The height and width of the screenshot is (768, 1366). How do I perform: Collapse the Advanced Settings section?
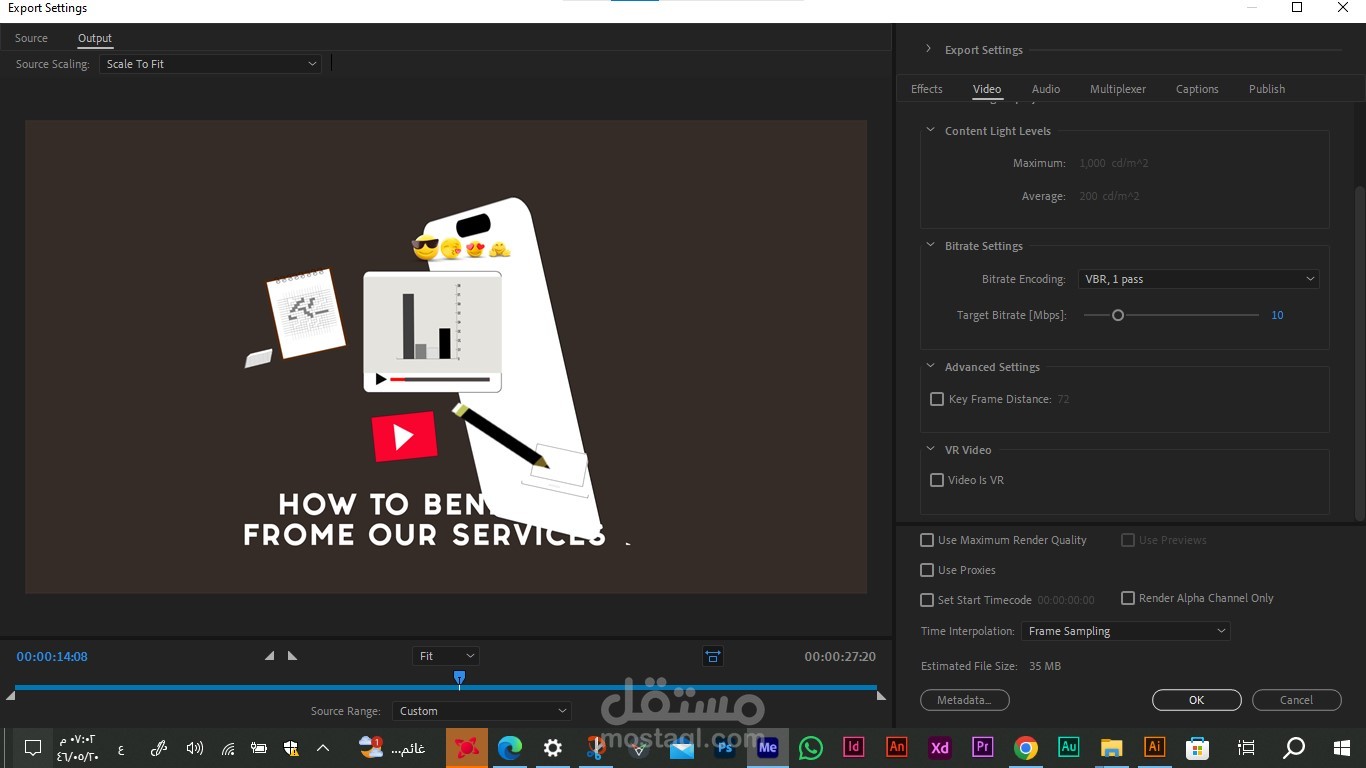pyautogui.click(x=930, y=366)
